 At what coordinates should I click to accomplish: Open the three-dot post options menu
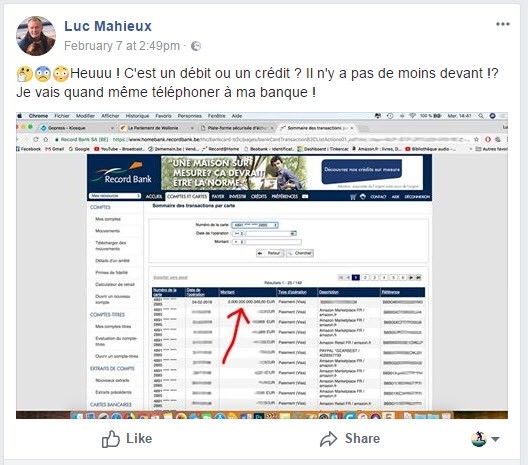(x=502, y=24)
